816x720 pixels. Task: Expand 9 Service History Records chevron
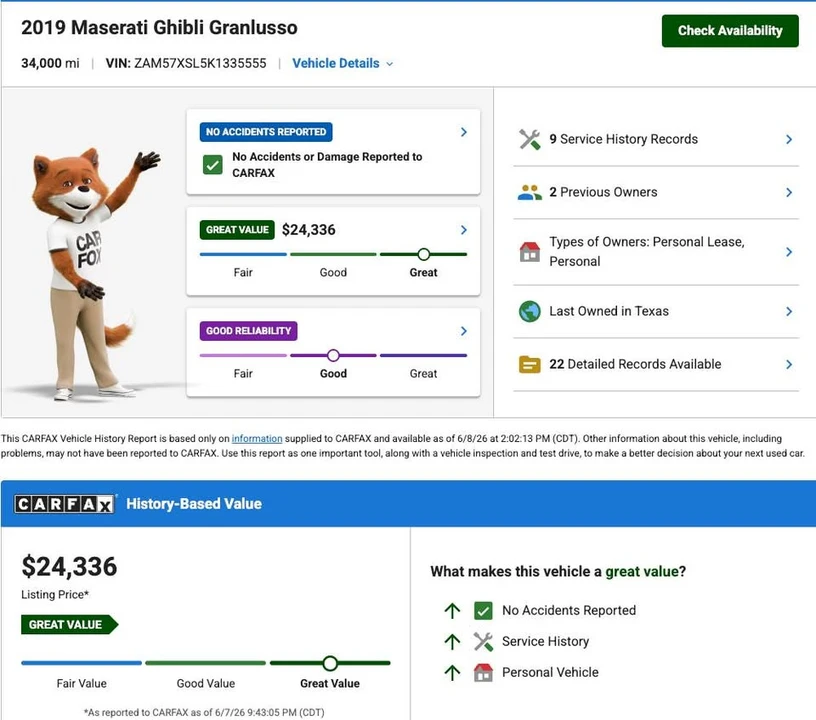pyautogui.click(x=789, y=139)
